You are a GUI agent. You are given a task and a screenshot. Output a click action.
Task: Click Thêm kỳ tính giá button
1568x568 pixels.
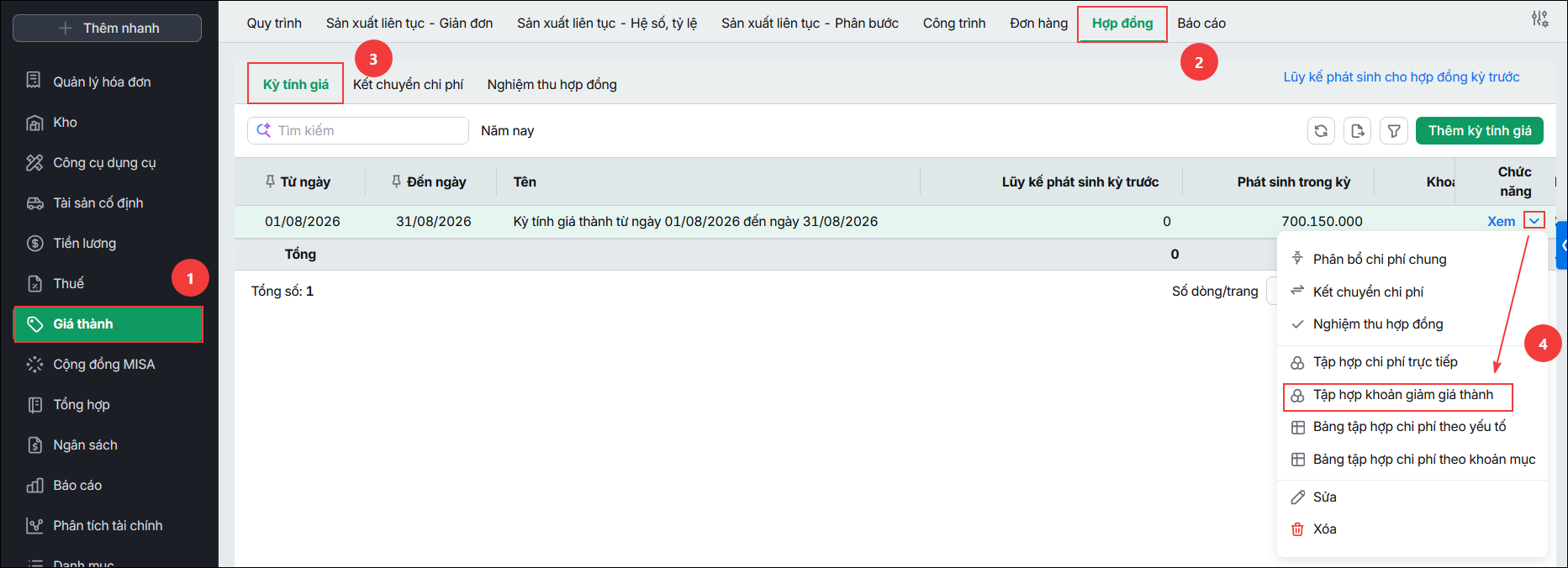[1480, 131]
